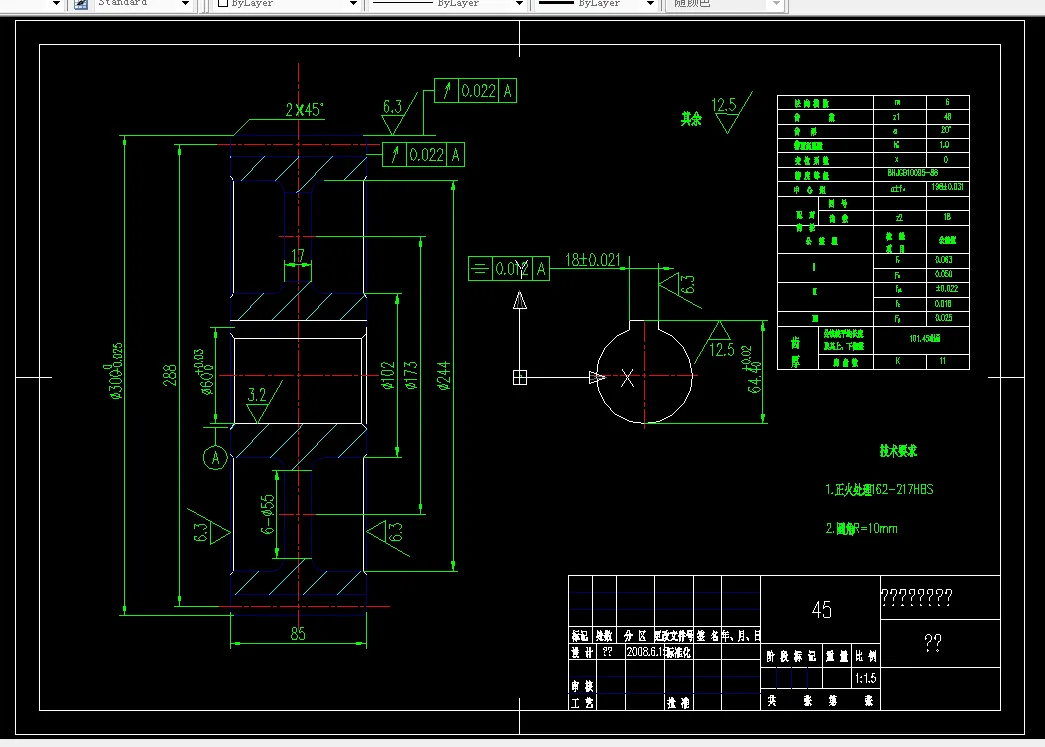The height and width of the screenshot is (747, 1045).
Task: Select the 3.2 surface roughness symbol
Action: coord(264,402)
